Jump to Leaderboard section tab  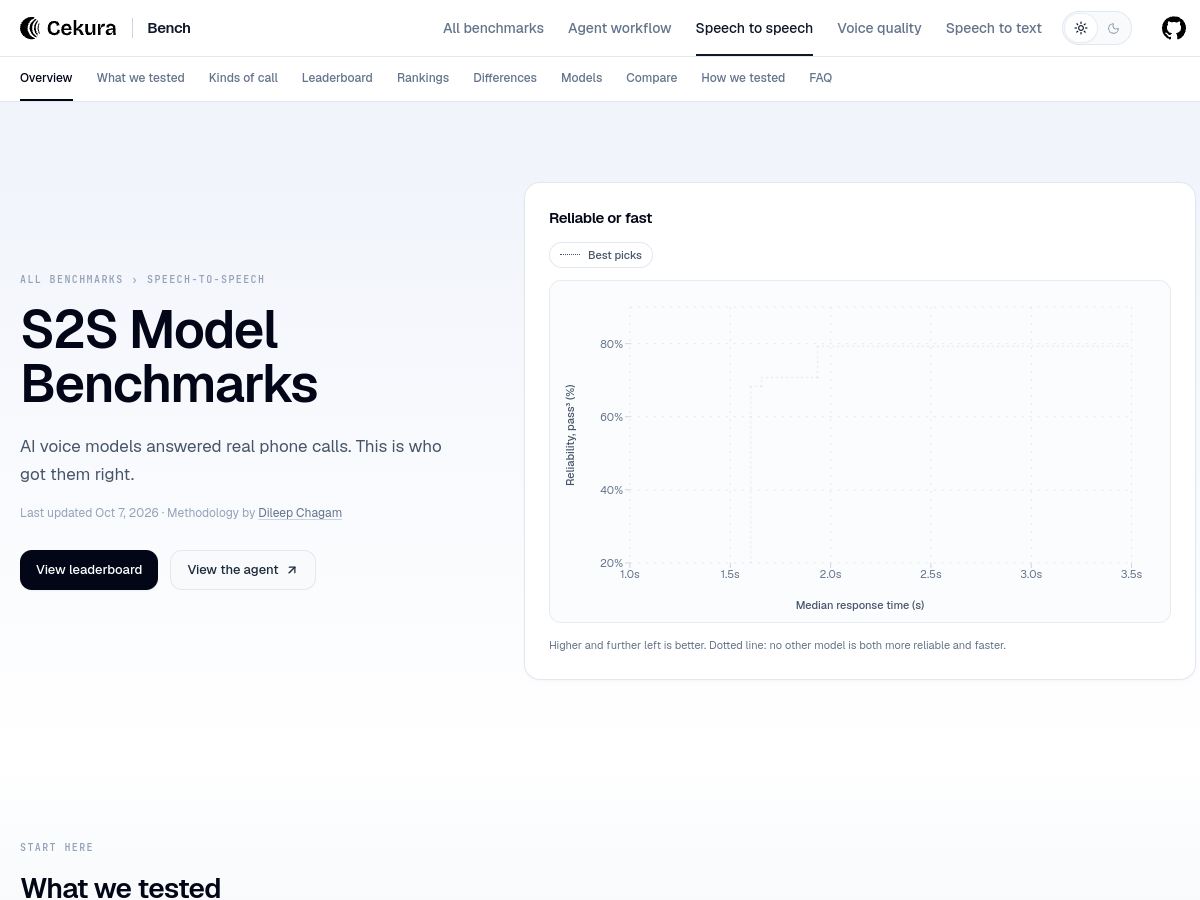[x=337, y=78]
